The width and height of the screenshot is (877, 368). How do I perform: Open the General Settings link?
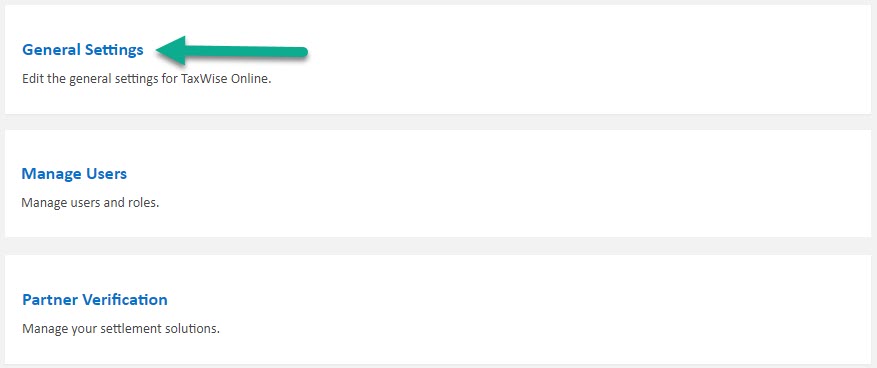click(83, 50)
